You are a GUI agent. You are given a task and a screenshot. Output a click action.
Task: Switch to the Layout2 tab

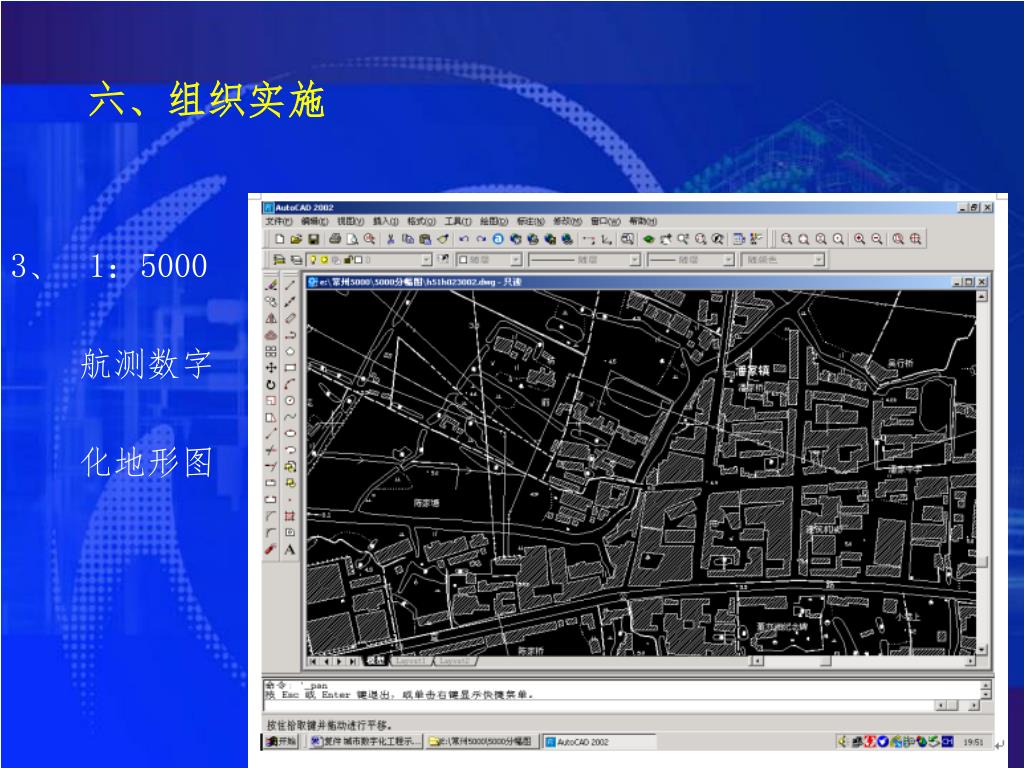(x=454, y=662)
